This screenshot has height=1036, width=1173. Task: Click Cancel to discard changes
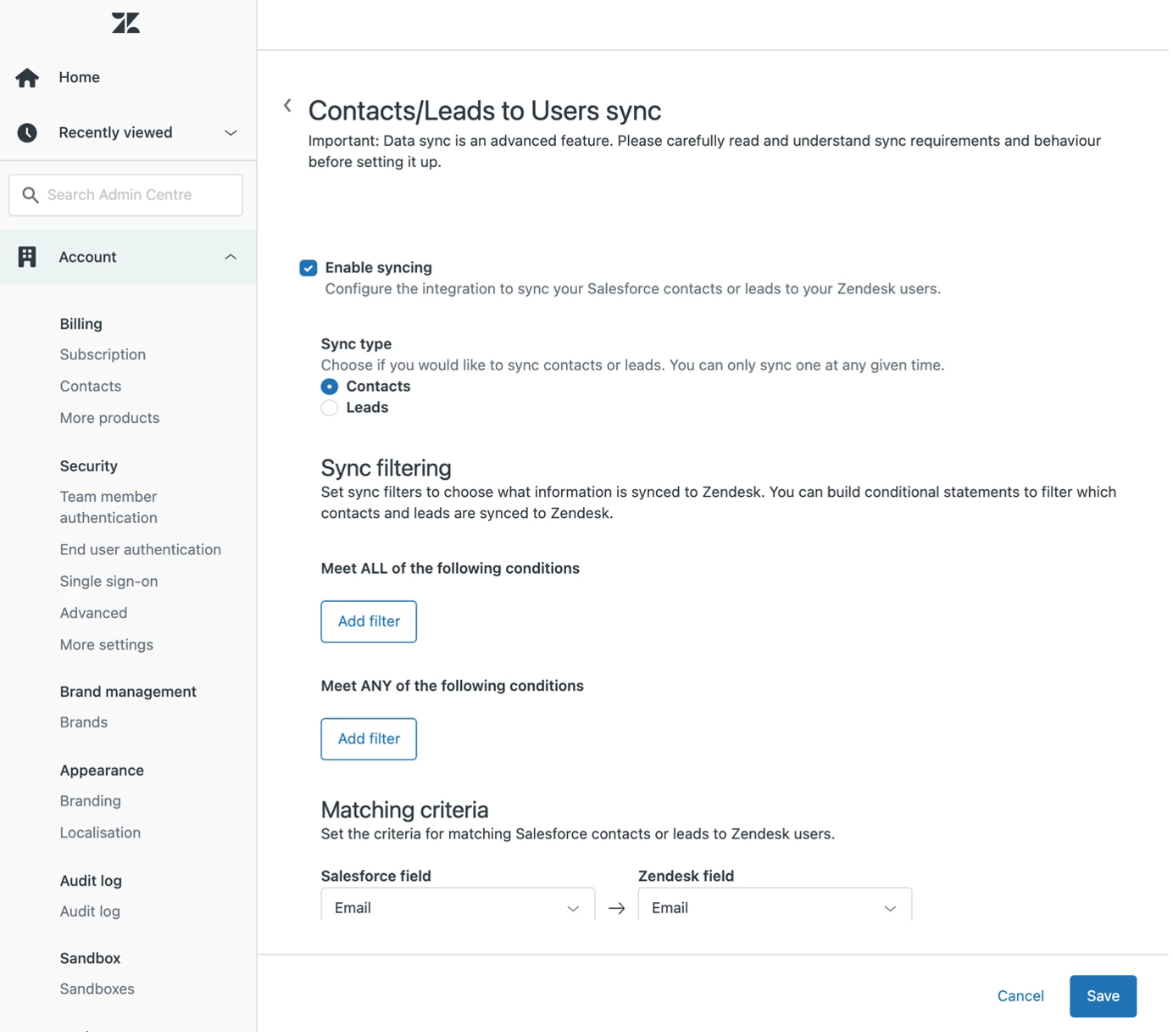[1025, 1000]
